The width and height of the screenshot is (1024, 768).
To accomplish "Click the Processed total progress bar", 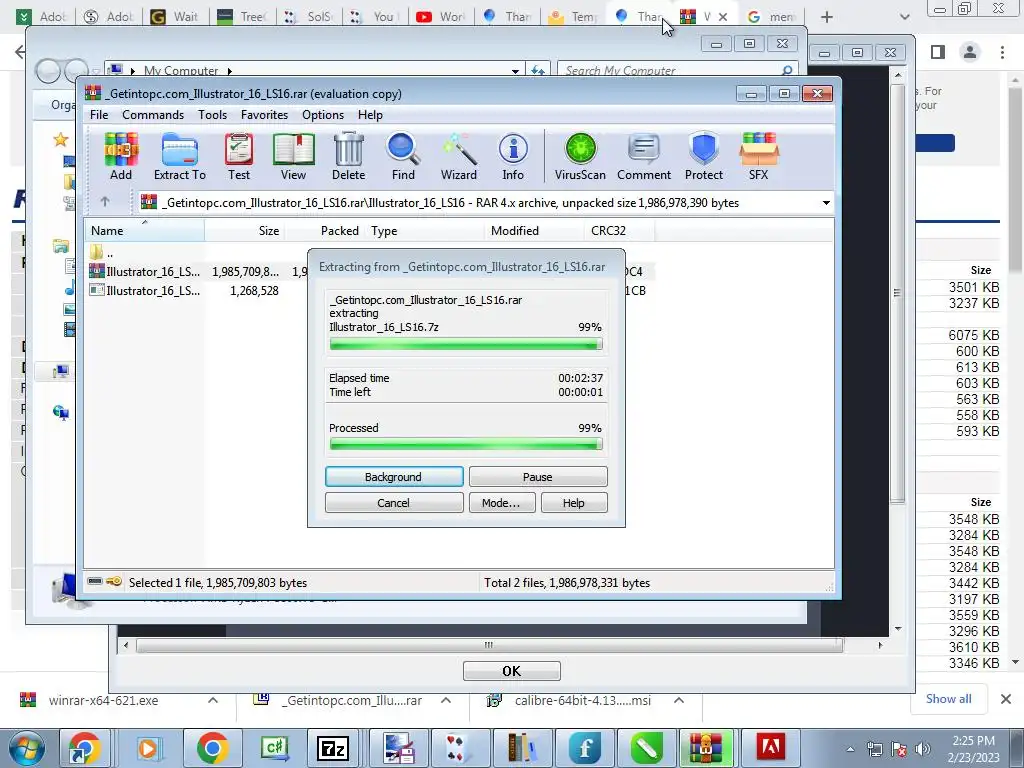I will 466,444.
